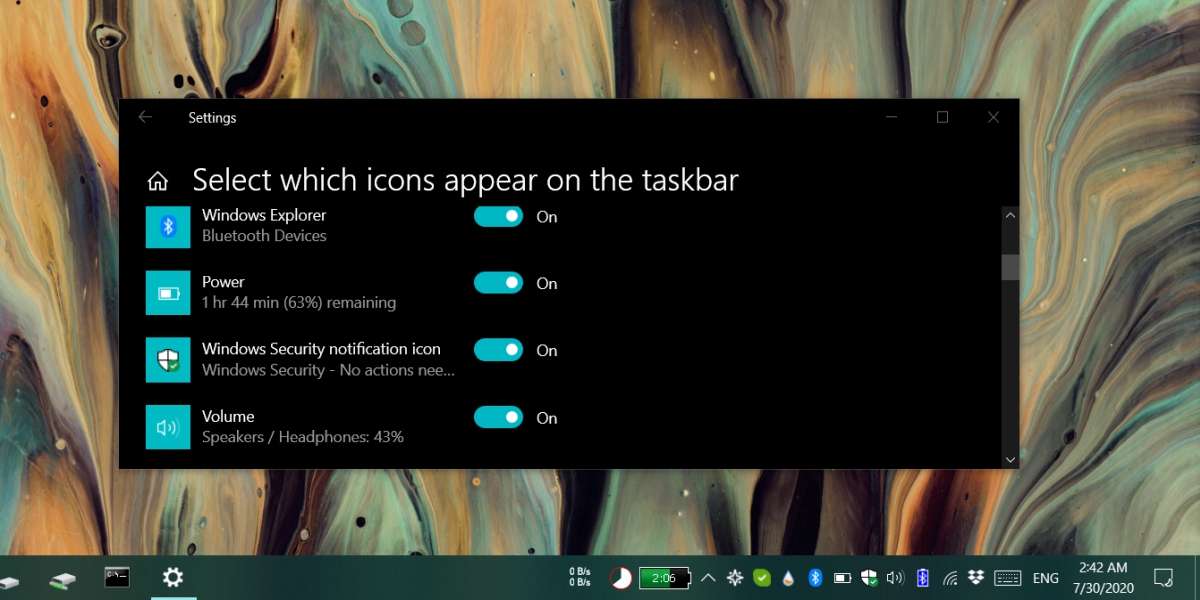
Task: Click the Command Prompt taskbar icon
Action: coord(117,577)
